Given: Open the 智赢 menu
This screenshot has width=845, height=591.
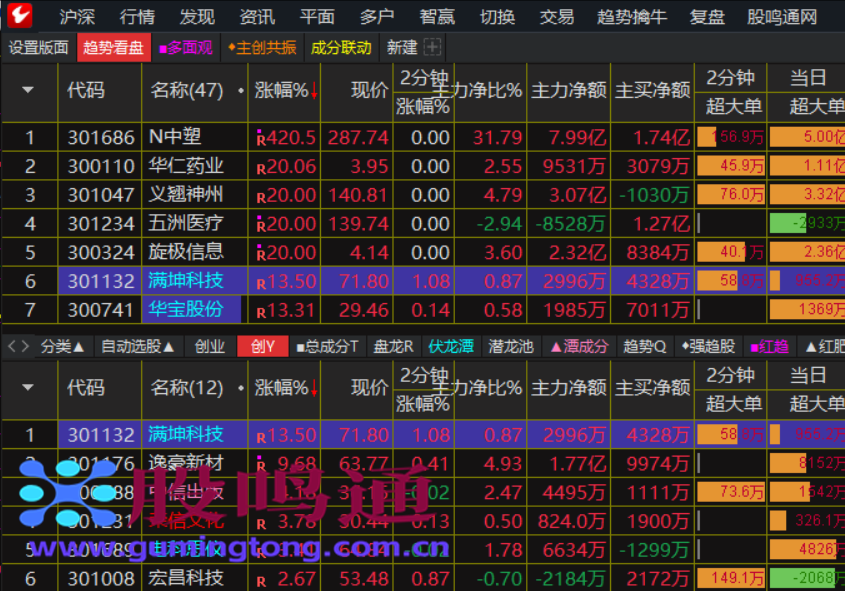Looking at the screenshot, I should pyautogui.click(x=437, y=17).
